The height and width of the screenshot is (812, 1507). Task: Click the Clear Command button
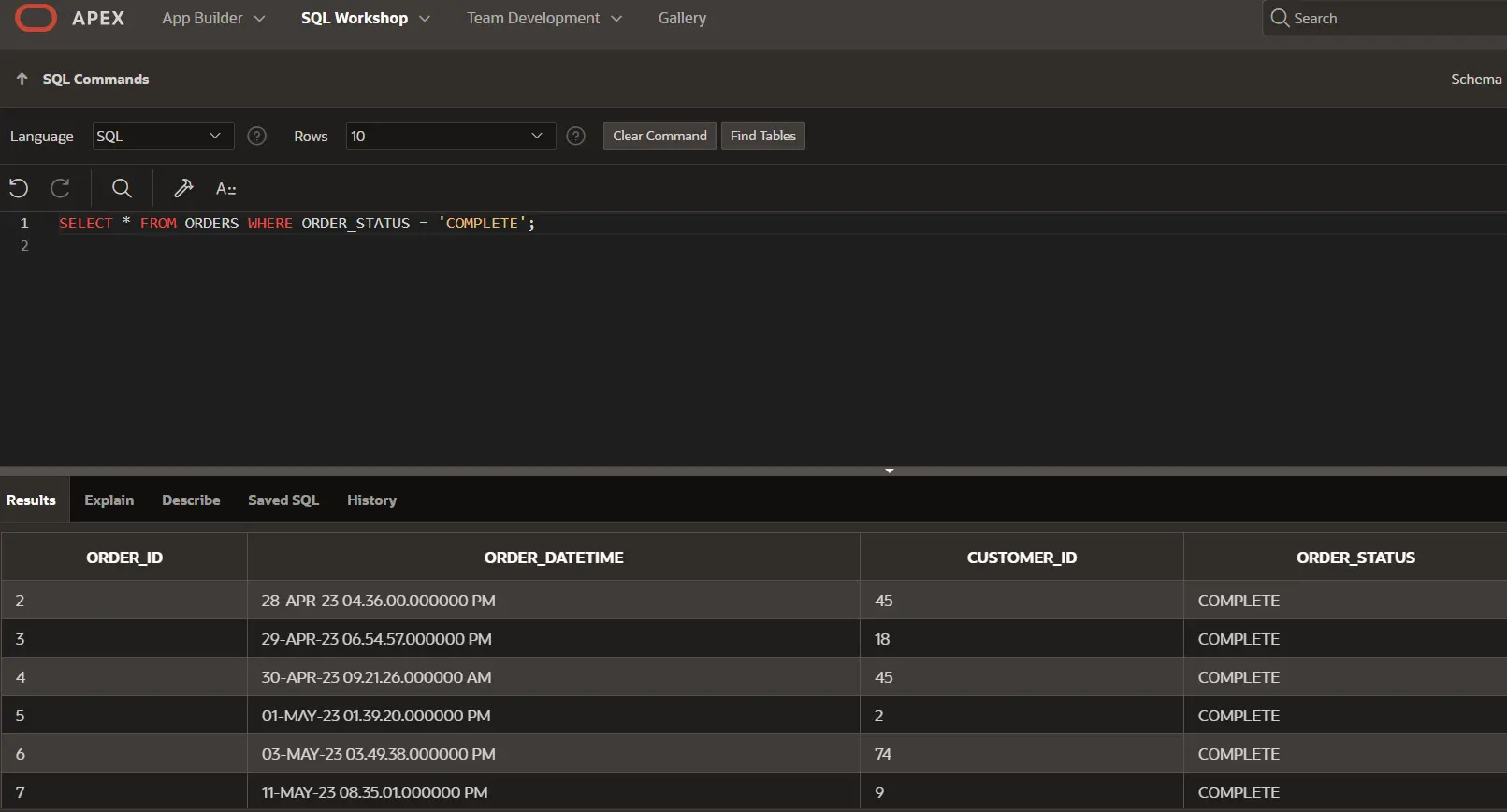click(x=659, y=136)
